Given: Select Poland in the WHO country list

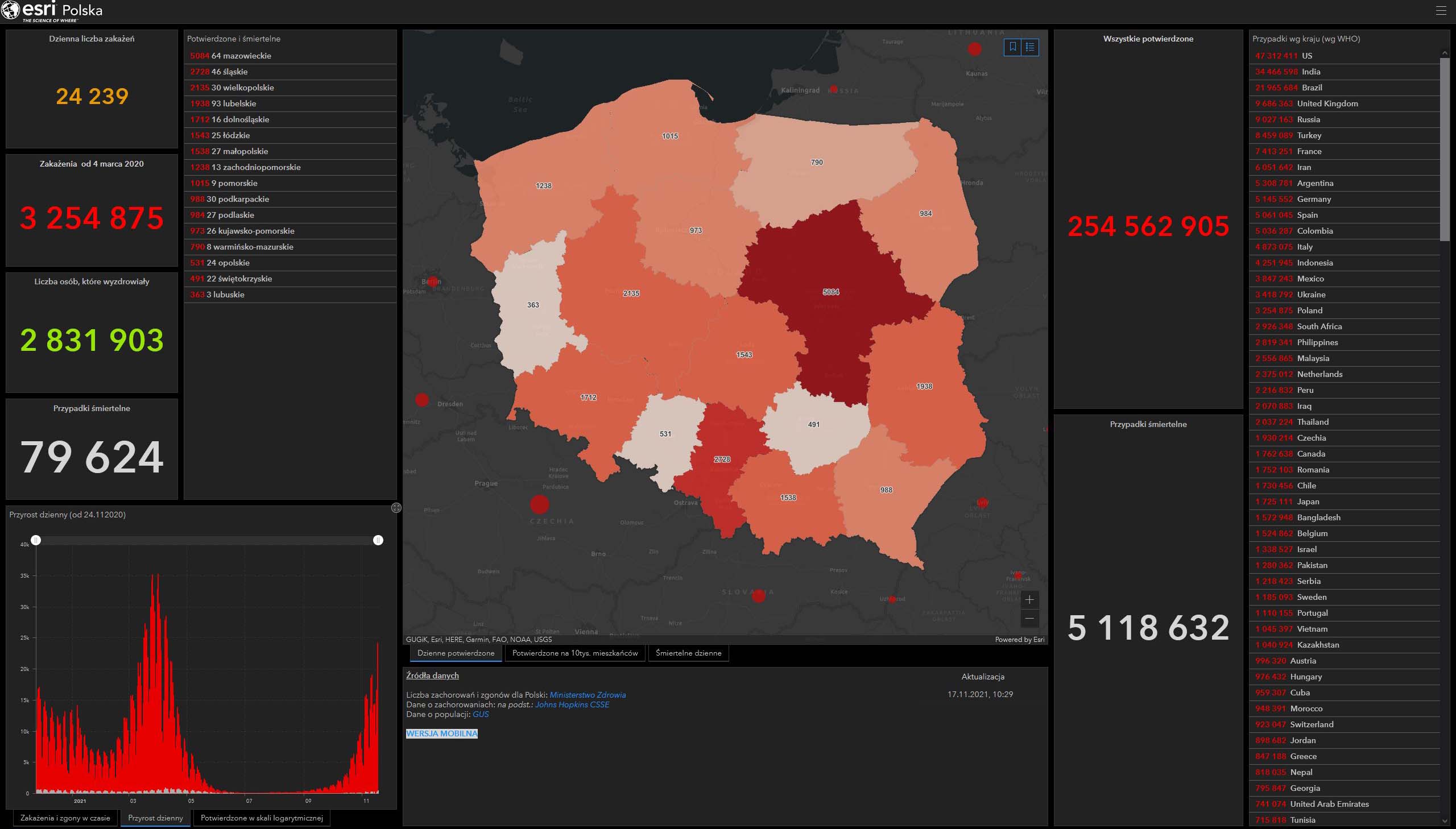Looking at the screenshot, I should [x=1309, y=310].
